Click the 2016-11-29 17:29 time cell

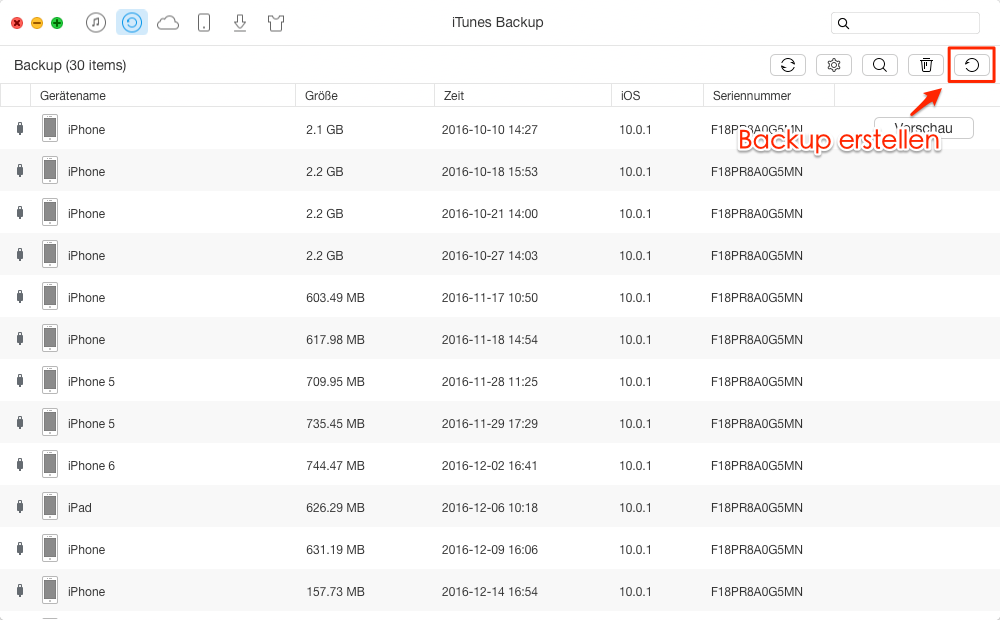tap(490, 424)
